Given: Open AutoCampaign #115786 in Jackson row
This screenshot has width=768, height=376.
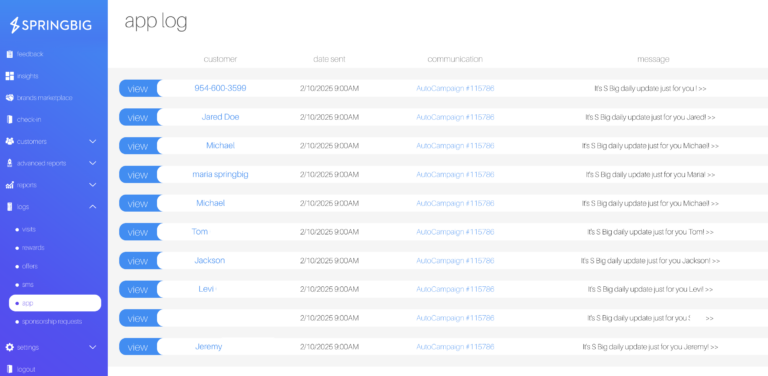Looking at the screenshot, I should tap(455, 260).
